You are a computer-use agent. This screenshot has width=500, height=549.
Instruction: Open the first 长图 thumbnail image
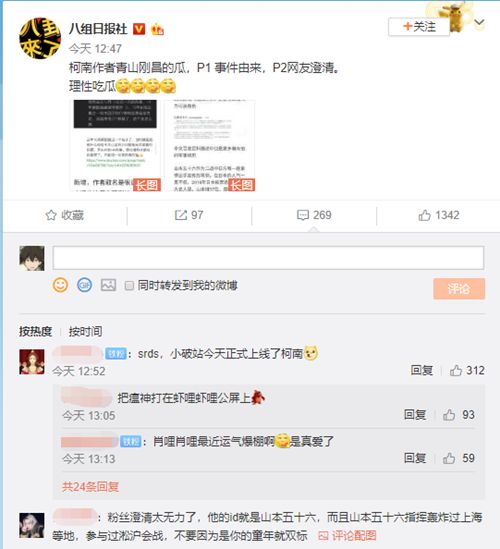point(115,146)
